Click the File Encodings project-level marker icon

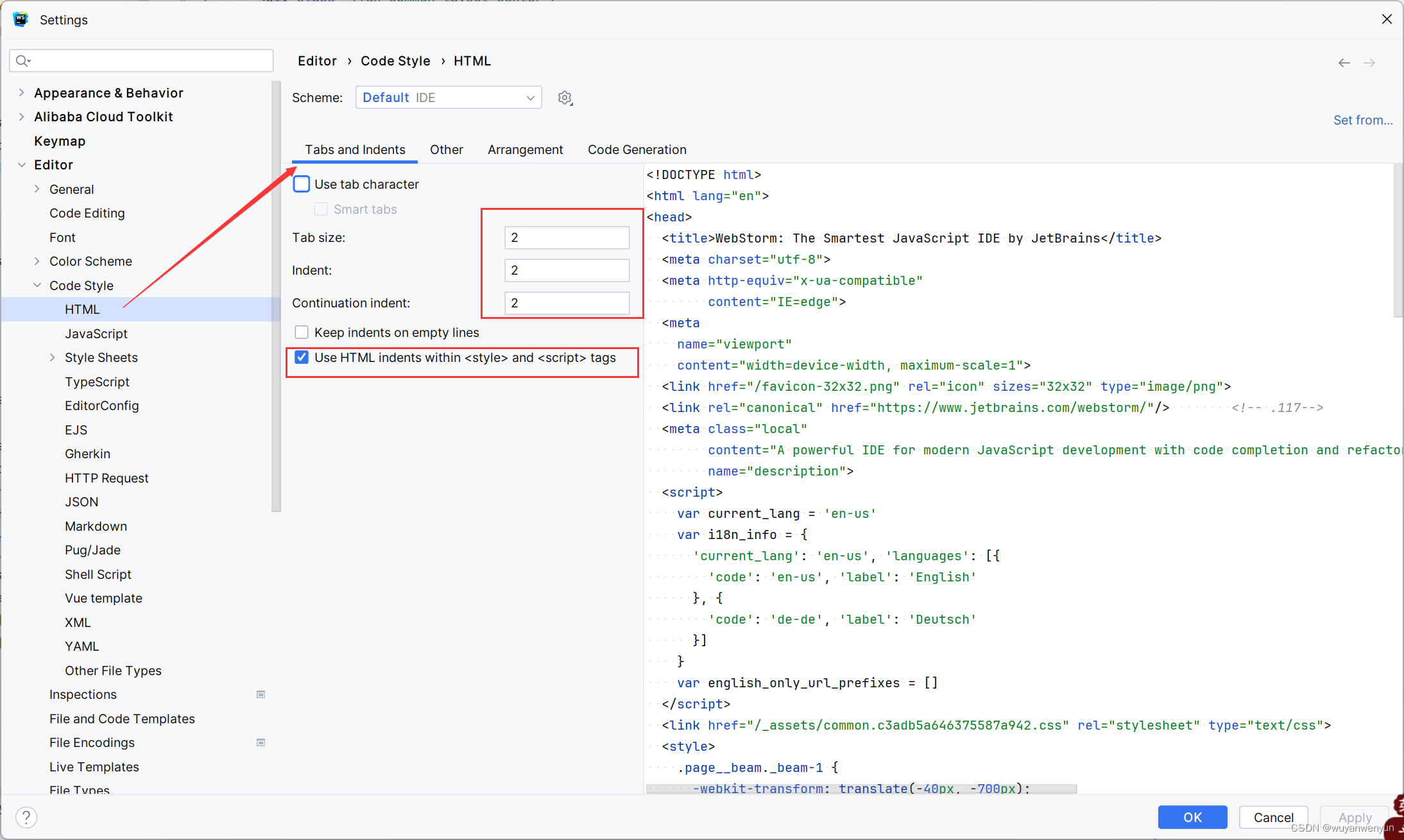point(261,742)
